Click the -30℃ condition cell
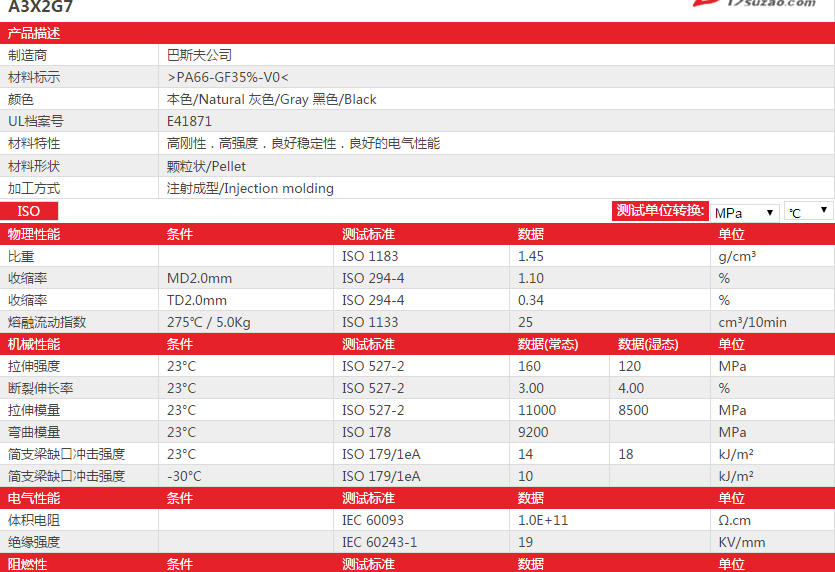The width and height of the screenshot is (835, 572). (x=184, y=476)
